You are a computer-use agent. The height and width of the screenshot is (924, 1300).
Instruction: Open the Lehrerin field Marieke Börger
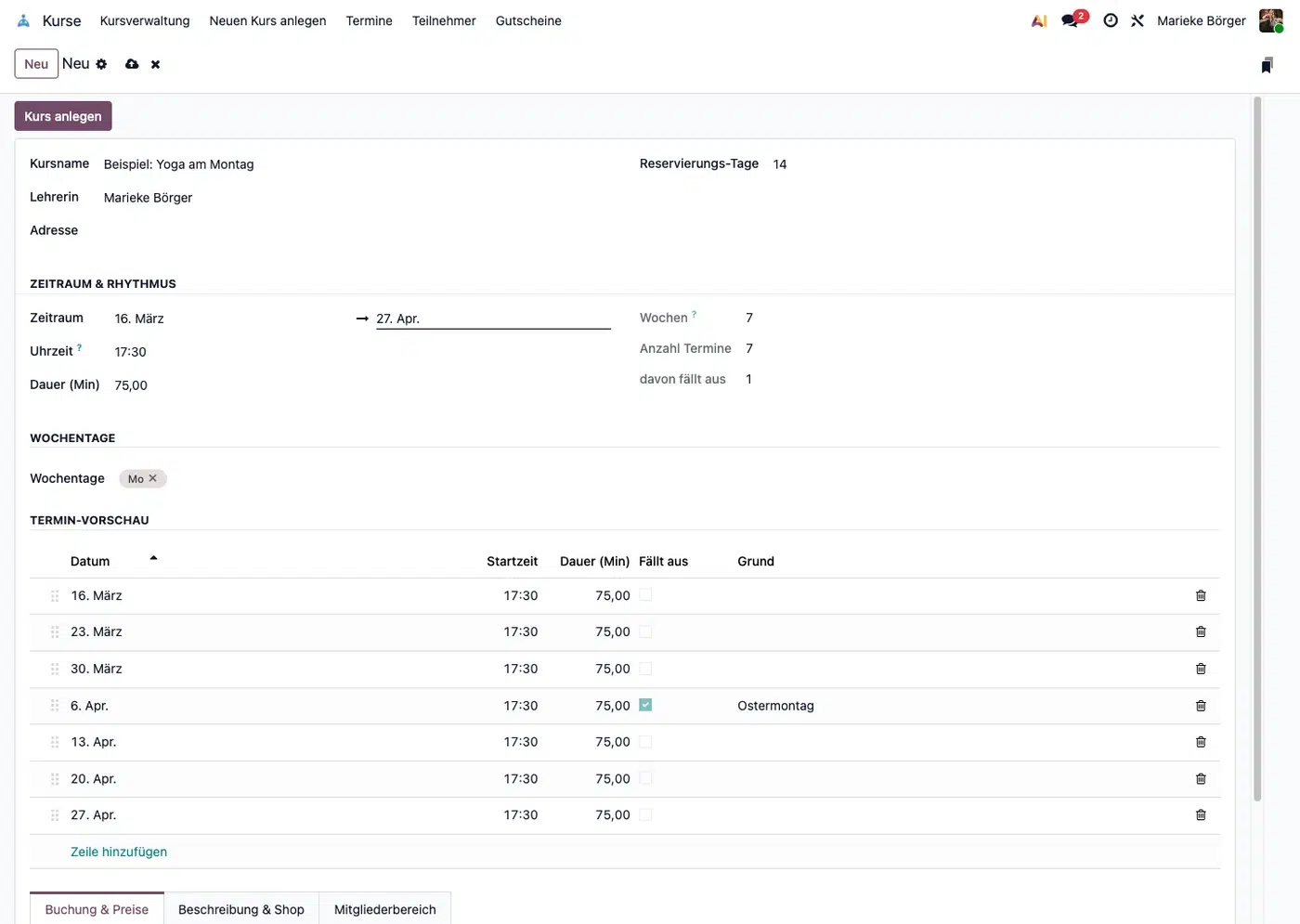pos(356,198)
